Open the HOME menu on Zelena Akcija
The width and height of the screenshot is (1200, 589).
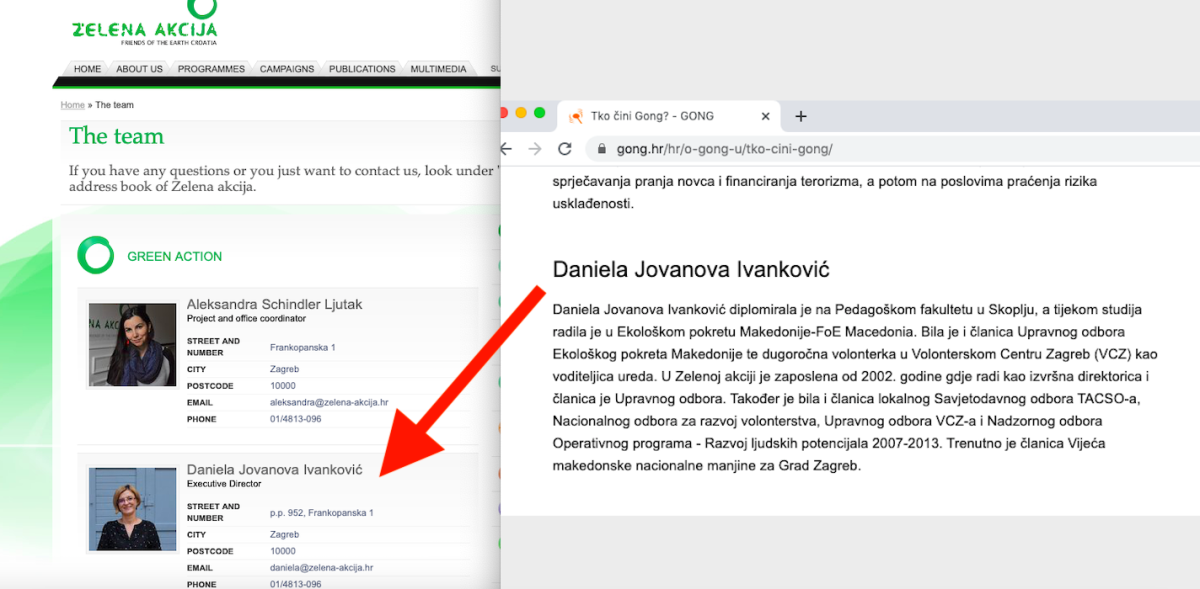[x=88, y=69]
